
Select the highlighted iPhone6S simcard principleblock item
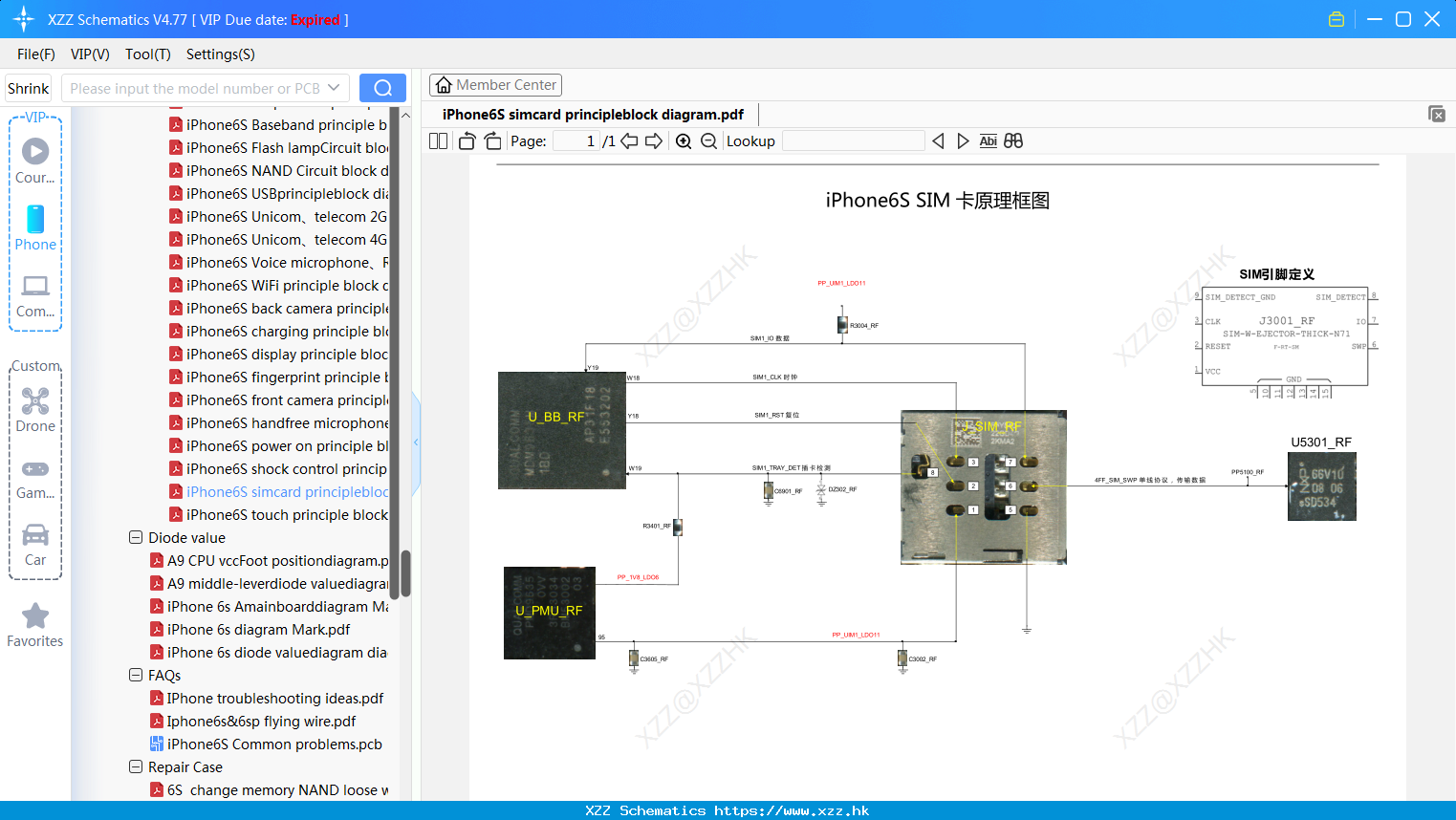[x=278, y=491]
